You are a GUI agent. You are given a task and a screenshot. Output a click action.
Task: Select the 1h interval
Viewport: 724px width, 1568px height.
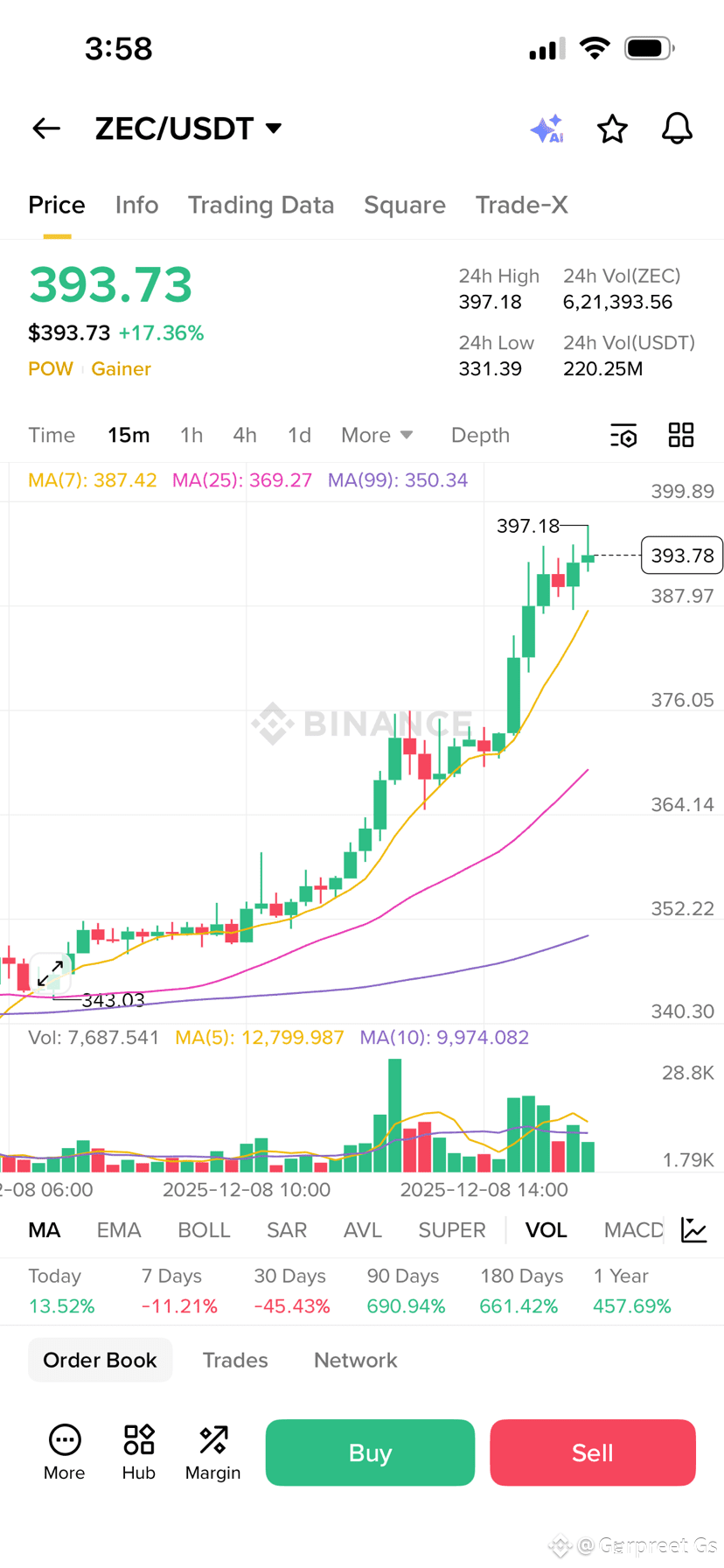[x=191, y=435]
